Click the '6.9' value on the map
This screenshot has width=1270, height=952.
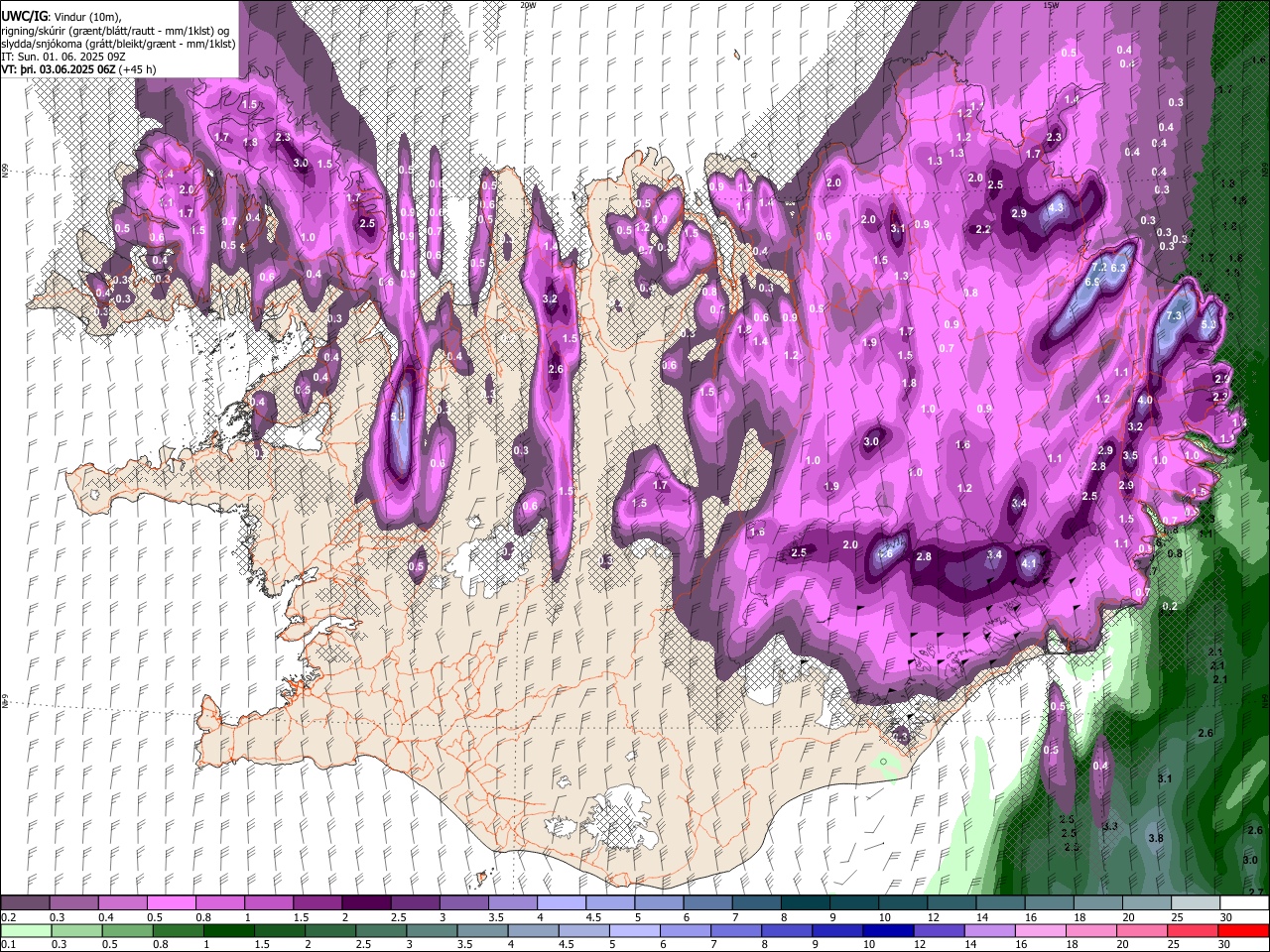point(1091,283)
